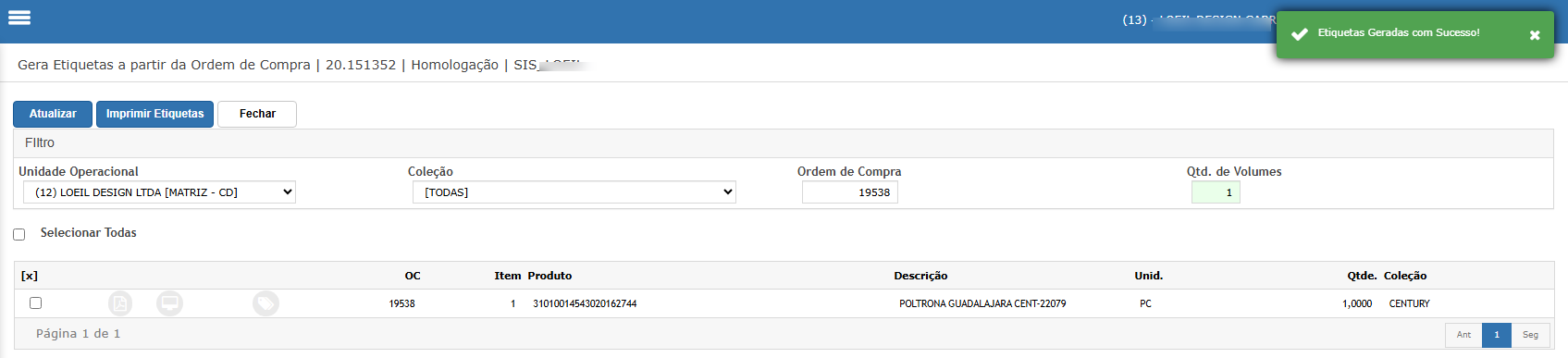Click Imprimir Etiquetas button

(154, 114)
